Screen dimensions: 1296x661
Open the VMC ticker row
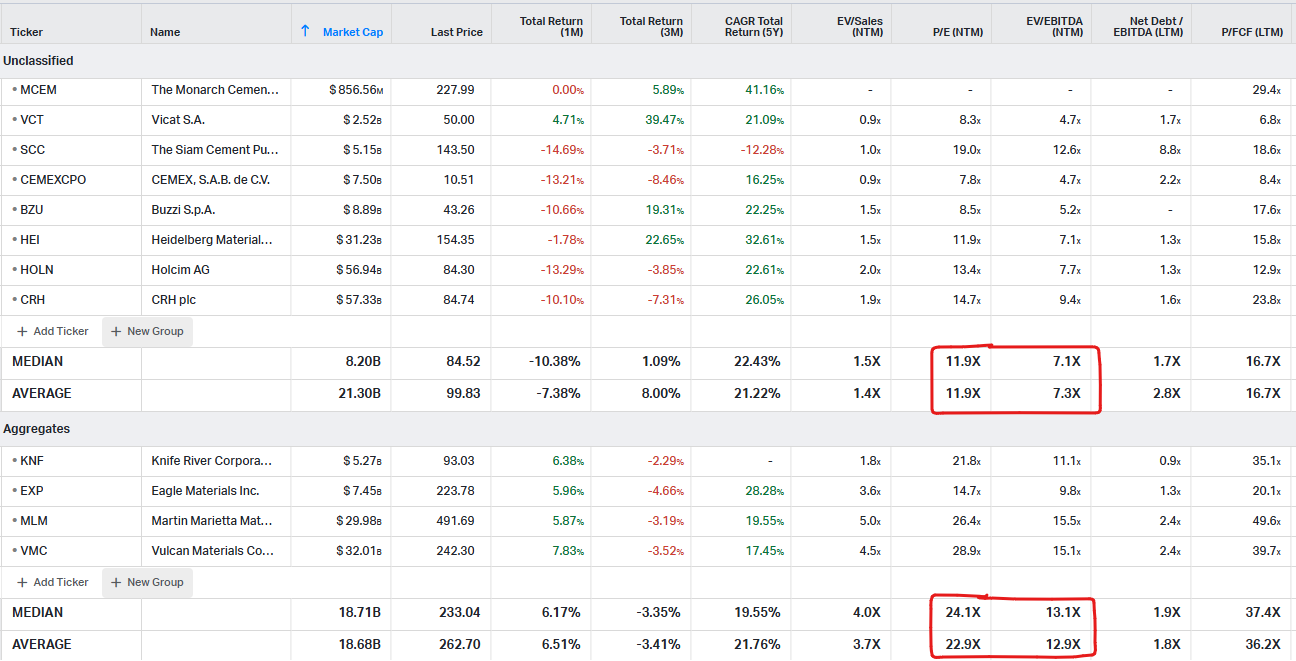click(34, 551)
